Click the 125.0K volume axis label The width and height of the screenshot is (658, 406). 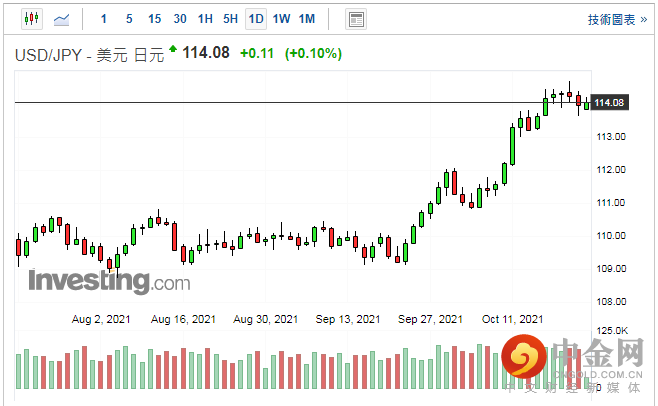coord(612,331)
